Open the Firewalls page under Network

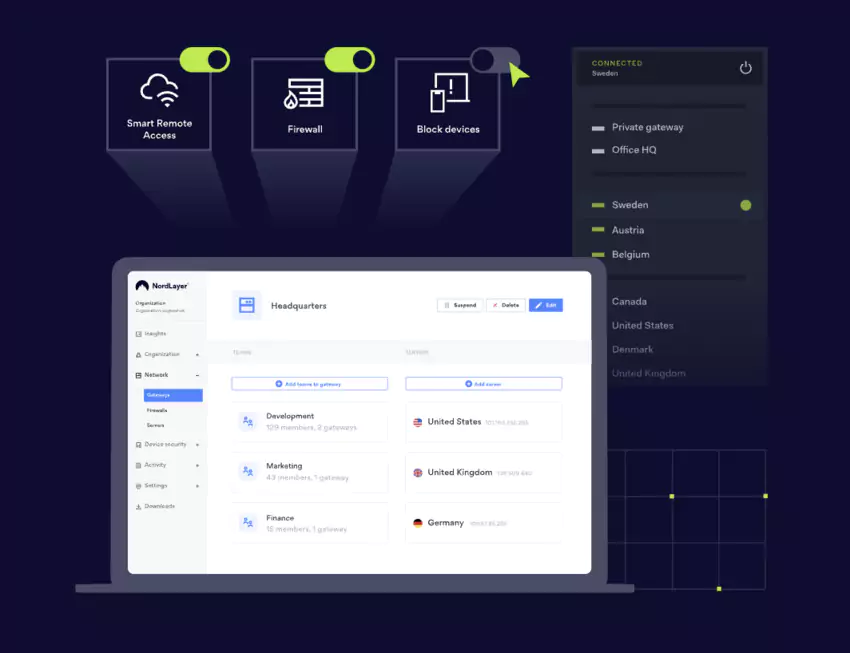pos(156,409)
